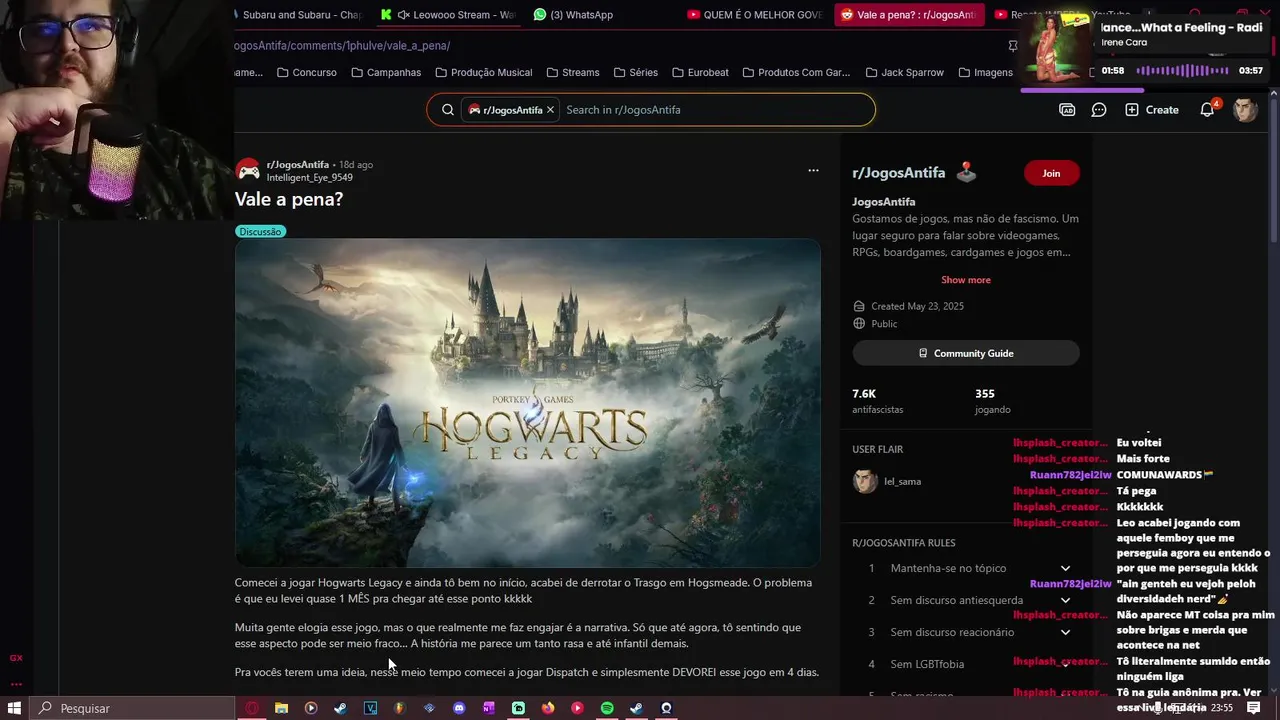This screenshot has width=1280, height=720.
Task: Click the GX Corner sidebar icon
Action: click(16, 658)
